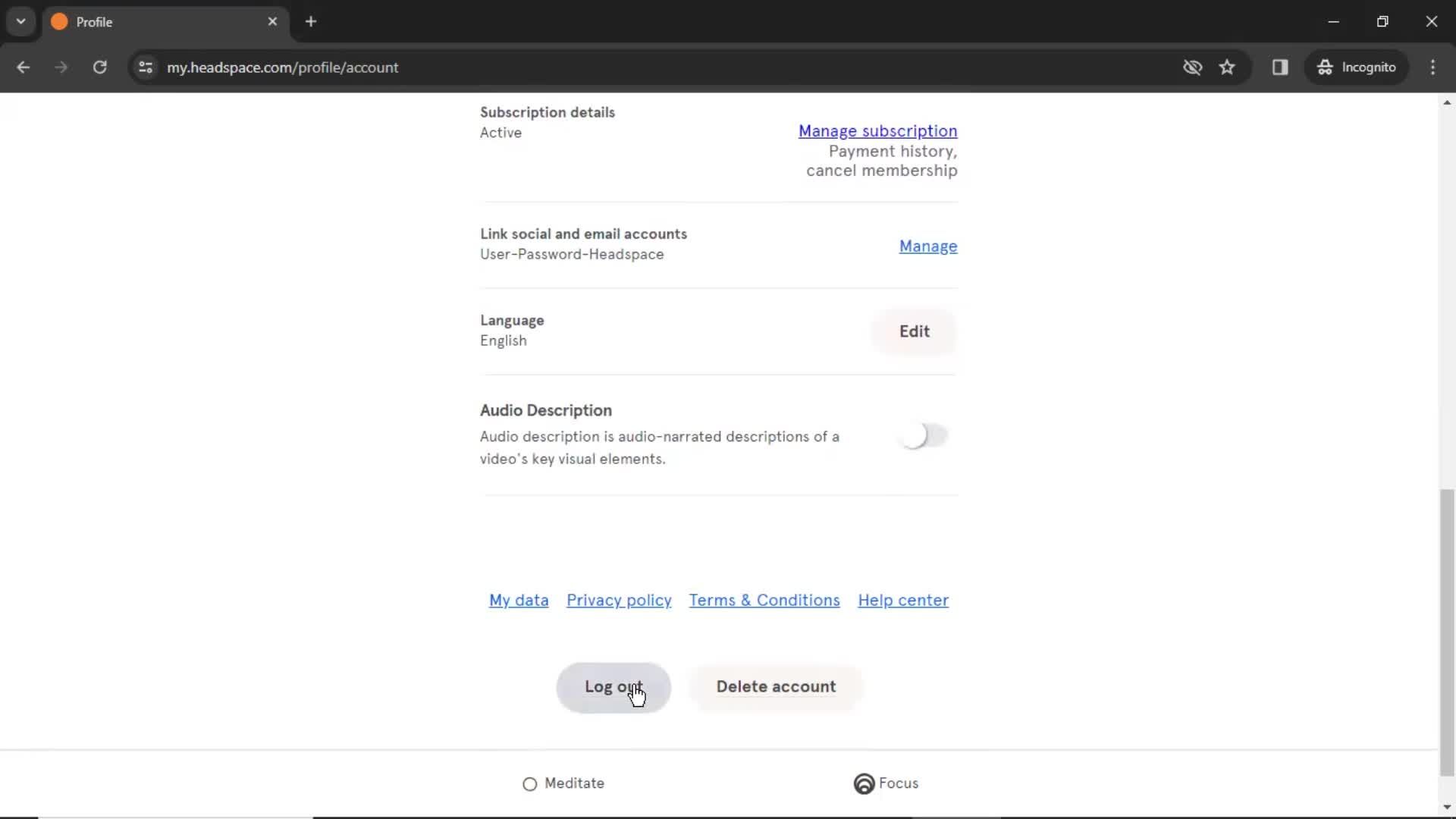
Task: Click the forward navigation arrow icon
Action: tap(62, 67)
